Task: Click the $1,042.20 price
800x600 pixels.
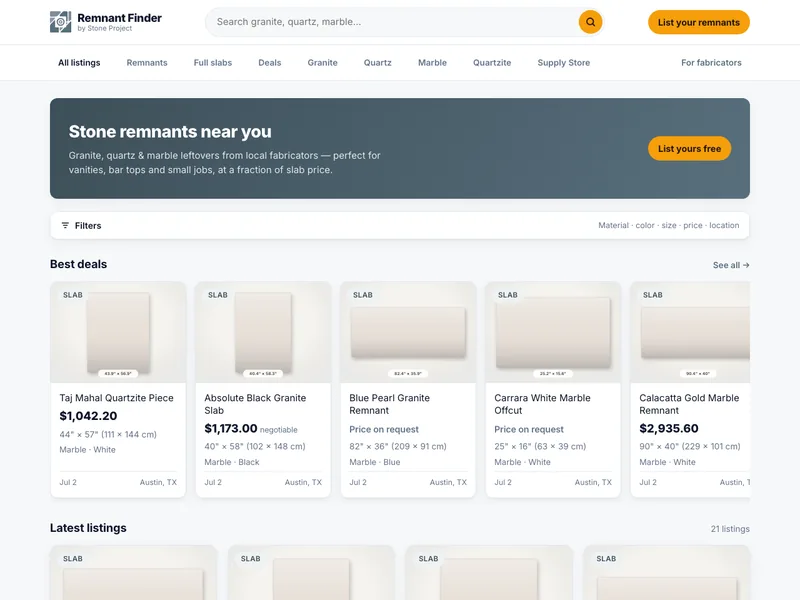Action: pos(88,416)
